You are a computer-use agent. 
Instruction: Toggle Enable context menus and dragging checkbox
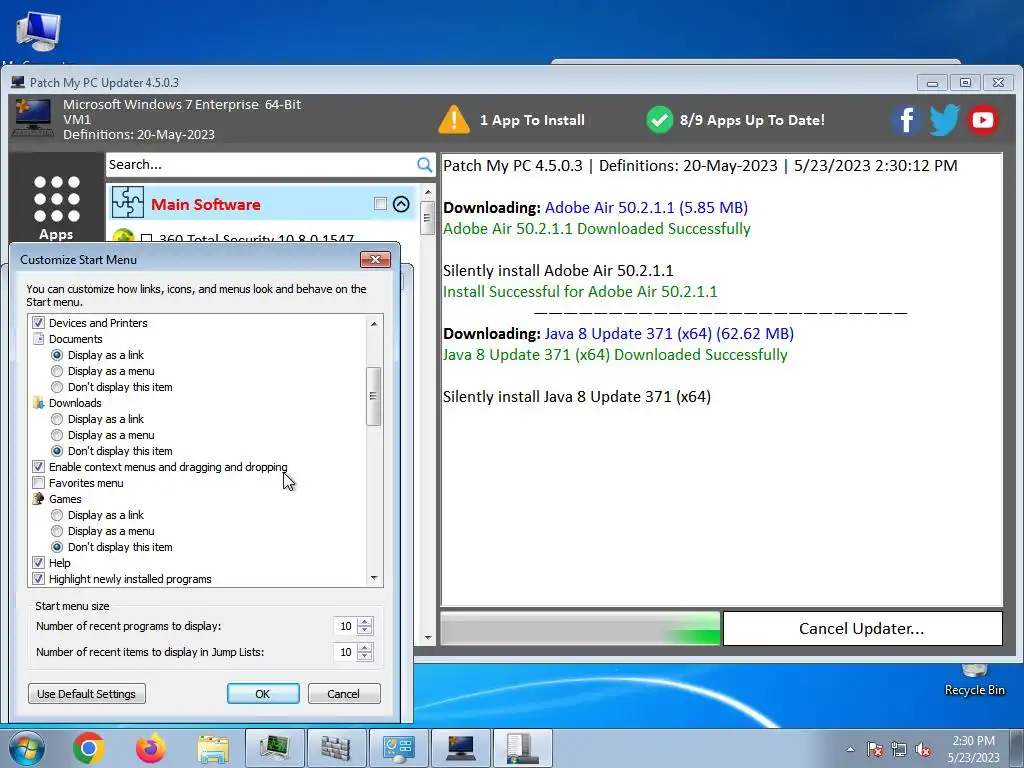[39, 467]
